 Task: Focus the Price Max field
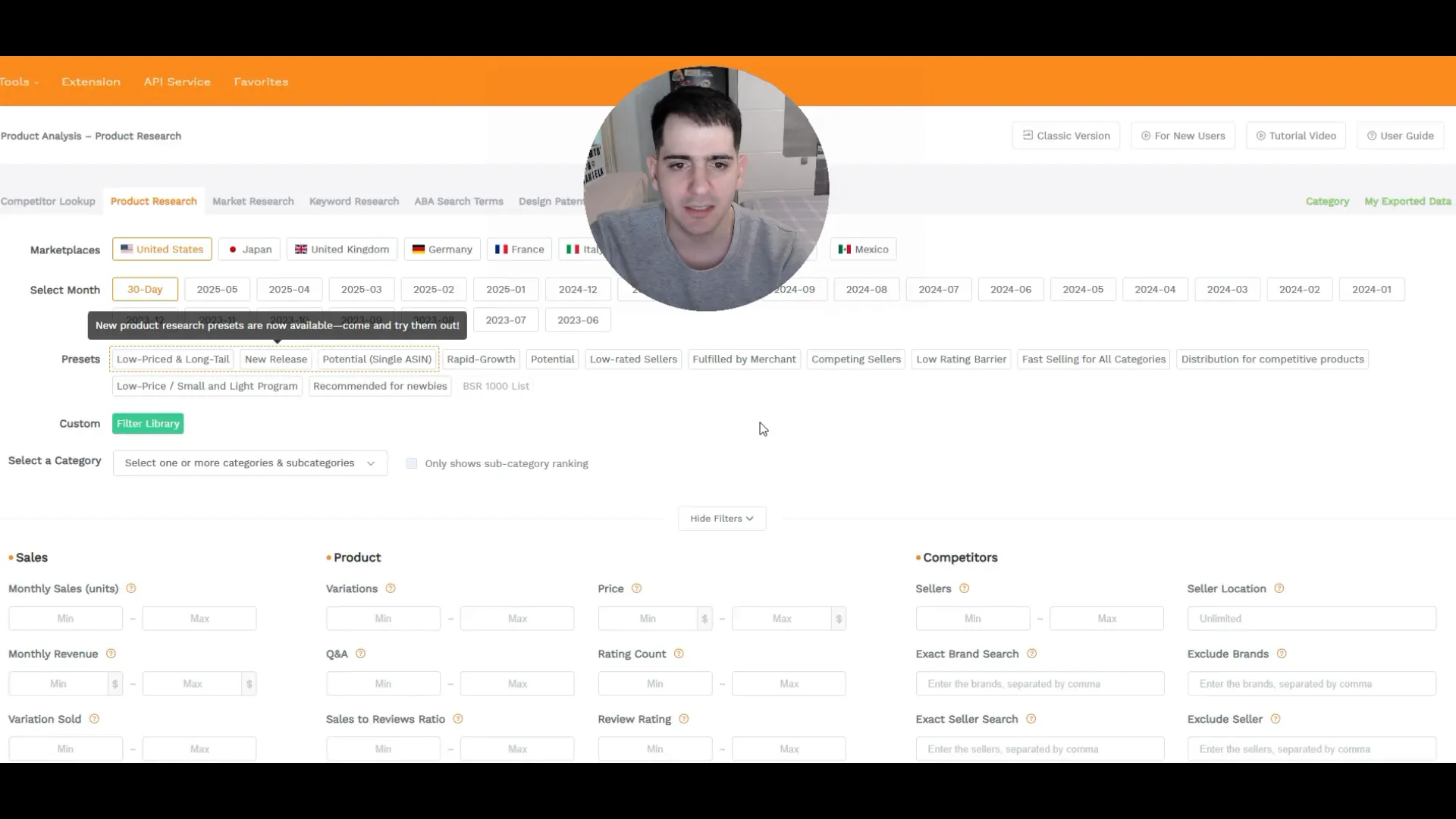coord(782,619)
